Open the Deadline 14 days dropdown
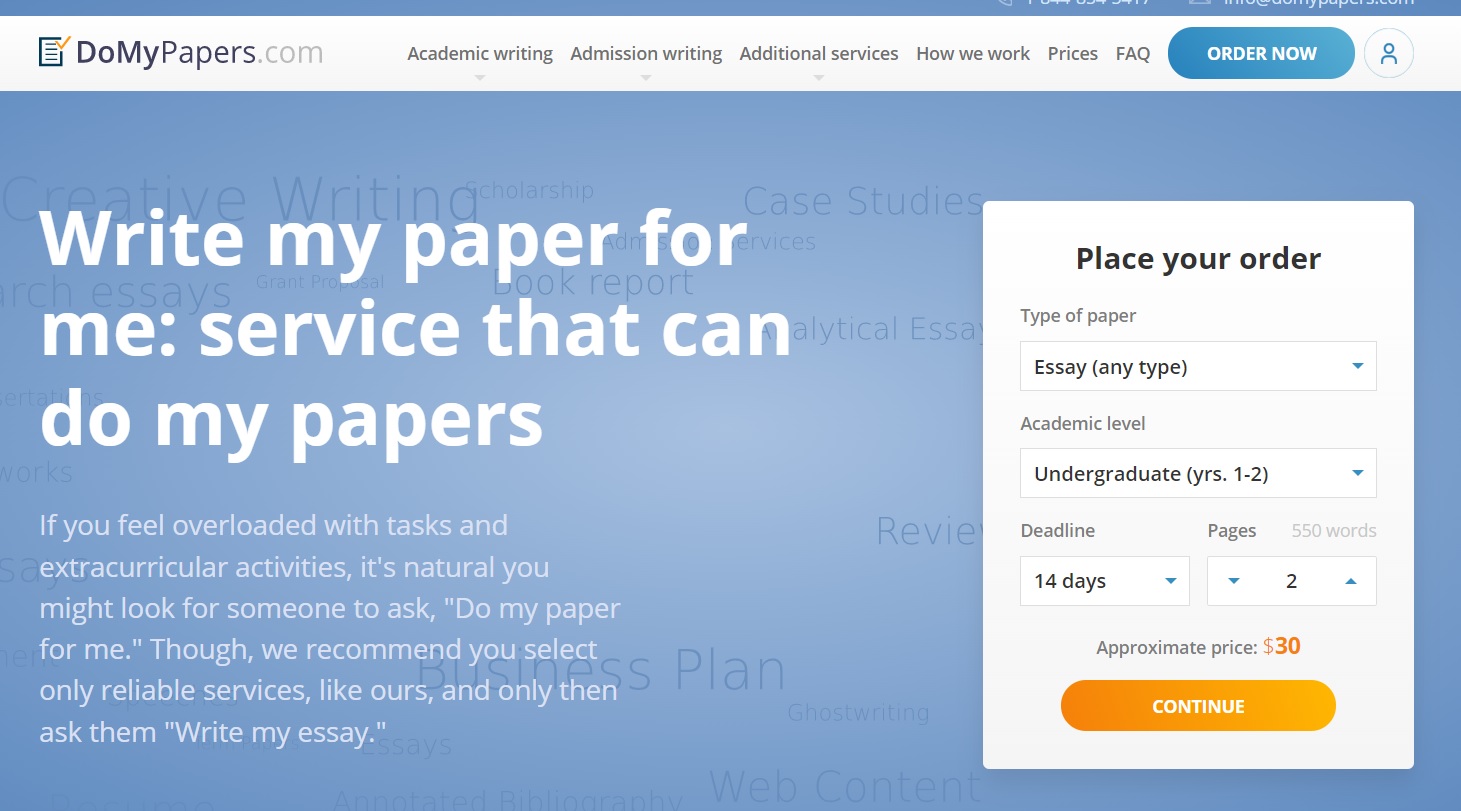 pyautogui.click(x=1105, y=581)
